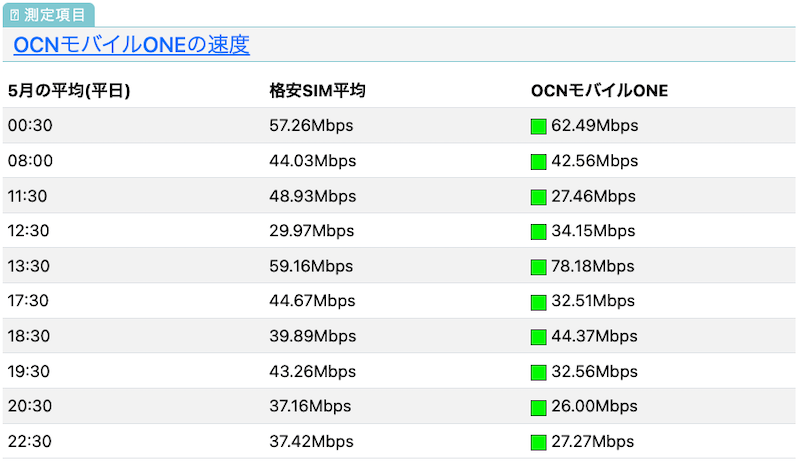Screen dimensions: 800x463
Task: Click green swatch beside 26.00Mbps
Action: 538,407
